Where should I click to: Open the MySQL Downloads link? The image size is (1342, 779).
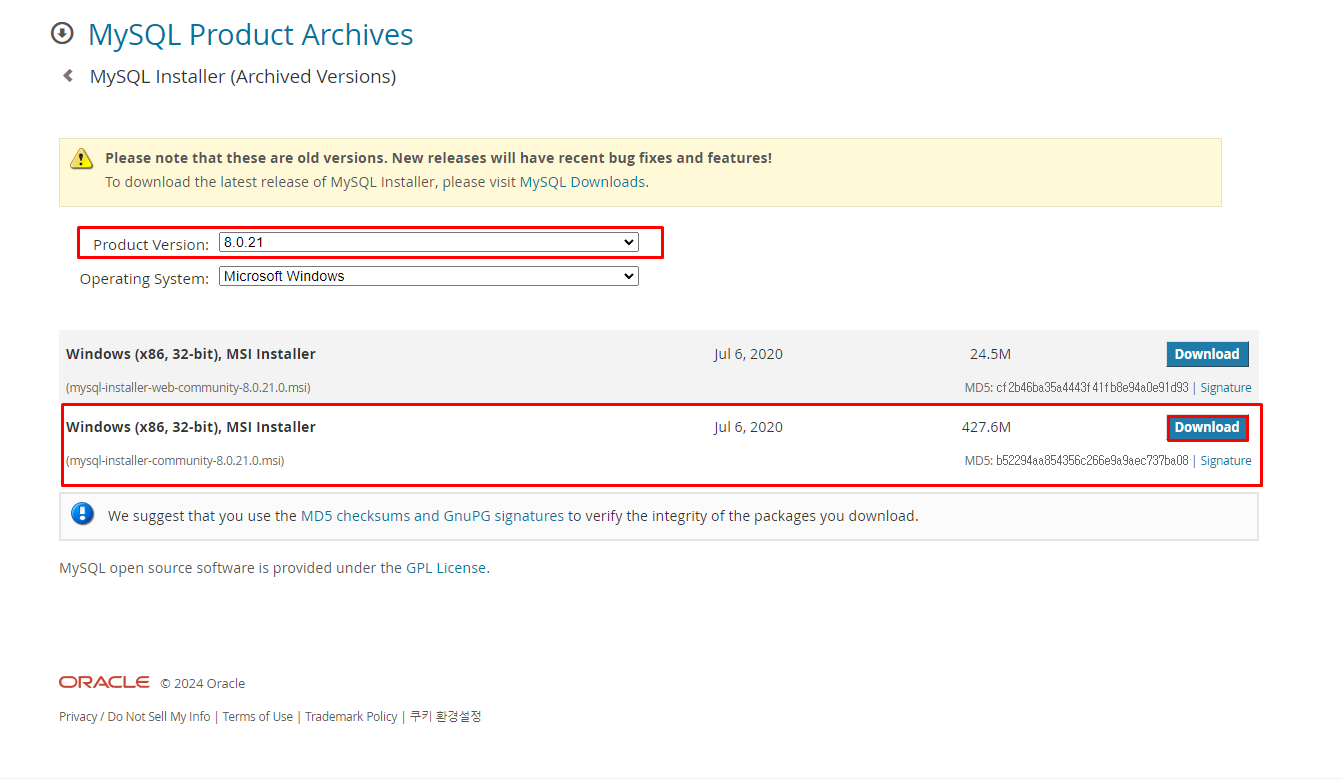pyautogui.click(x=582, y=182)
